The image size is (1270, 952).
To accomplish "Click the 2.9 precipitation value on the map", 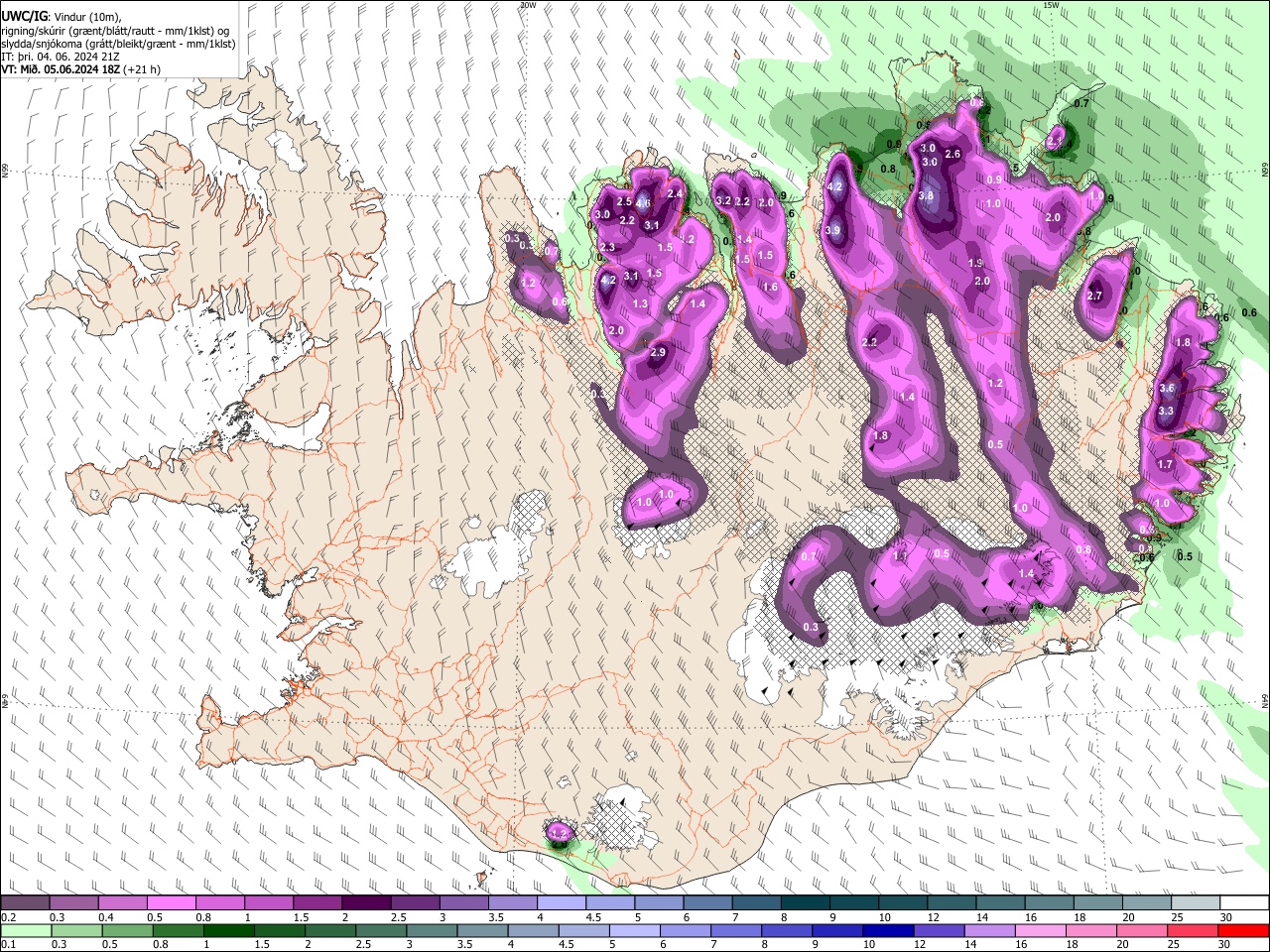I will (657, 353).
